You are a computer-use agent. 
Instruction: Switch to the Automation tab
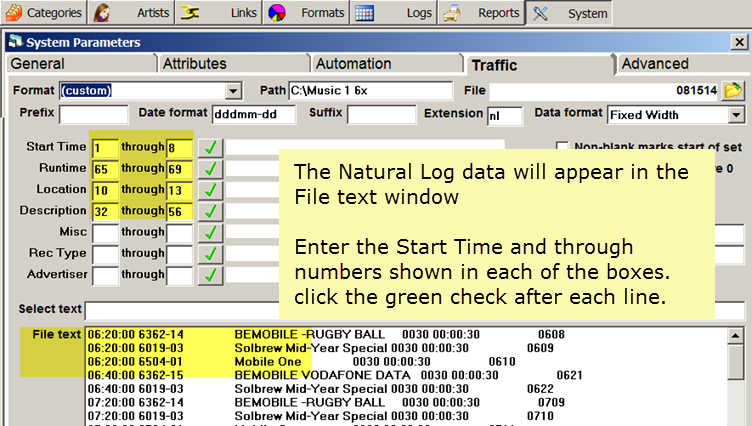(387, 64)
